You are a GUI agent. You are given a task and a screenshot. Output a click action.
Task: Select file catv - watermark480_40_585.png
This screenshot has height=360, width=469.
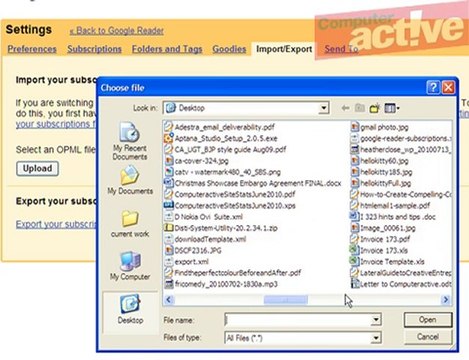pyautogui.click(x=223, y=172)
